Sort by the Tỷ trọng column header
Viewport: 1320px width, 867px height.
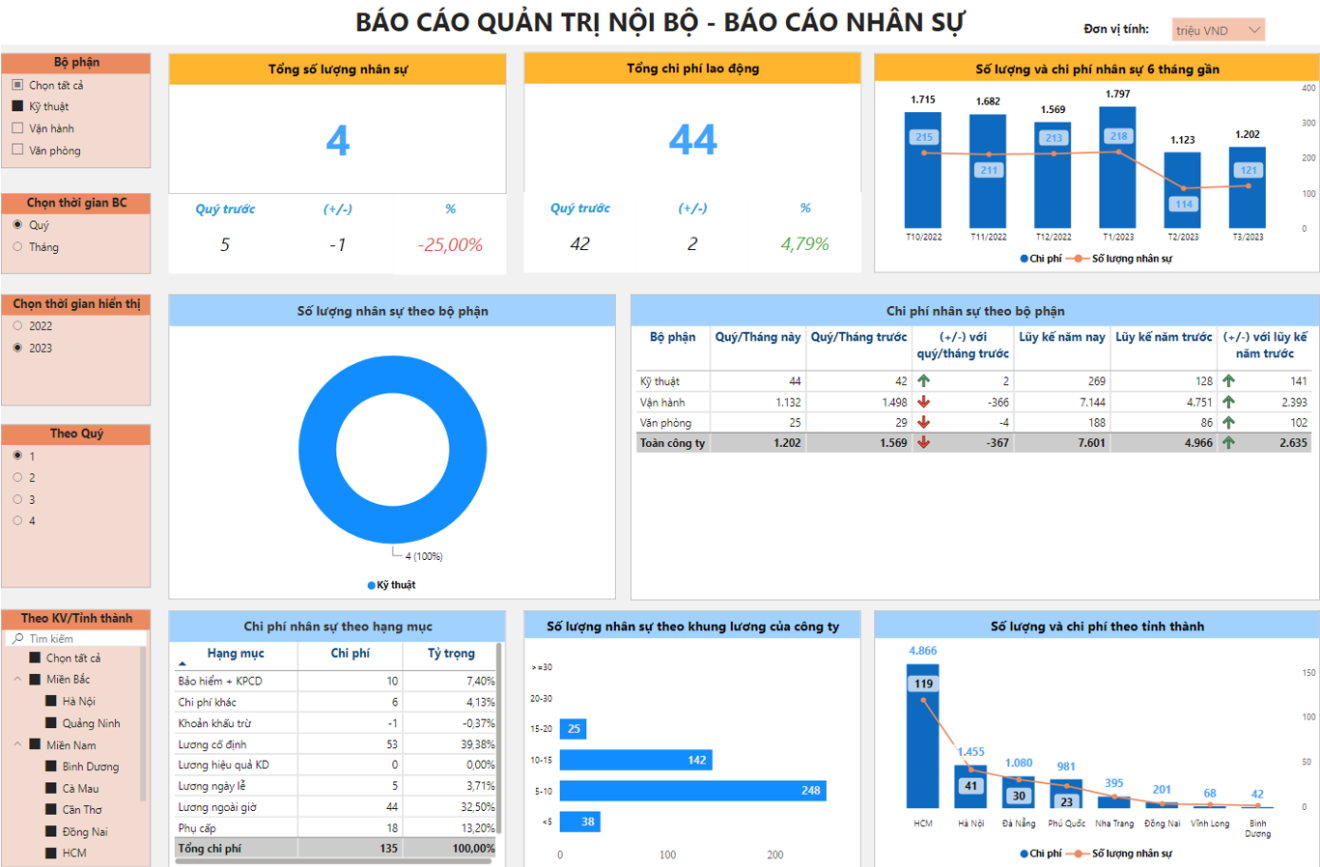(x=451, y=653)
